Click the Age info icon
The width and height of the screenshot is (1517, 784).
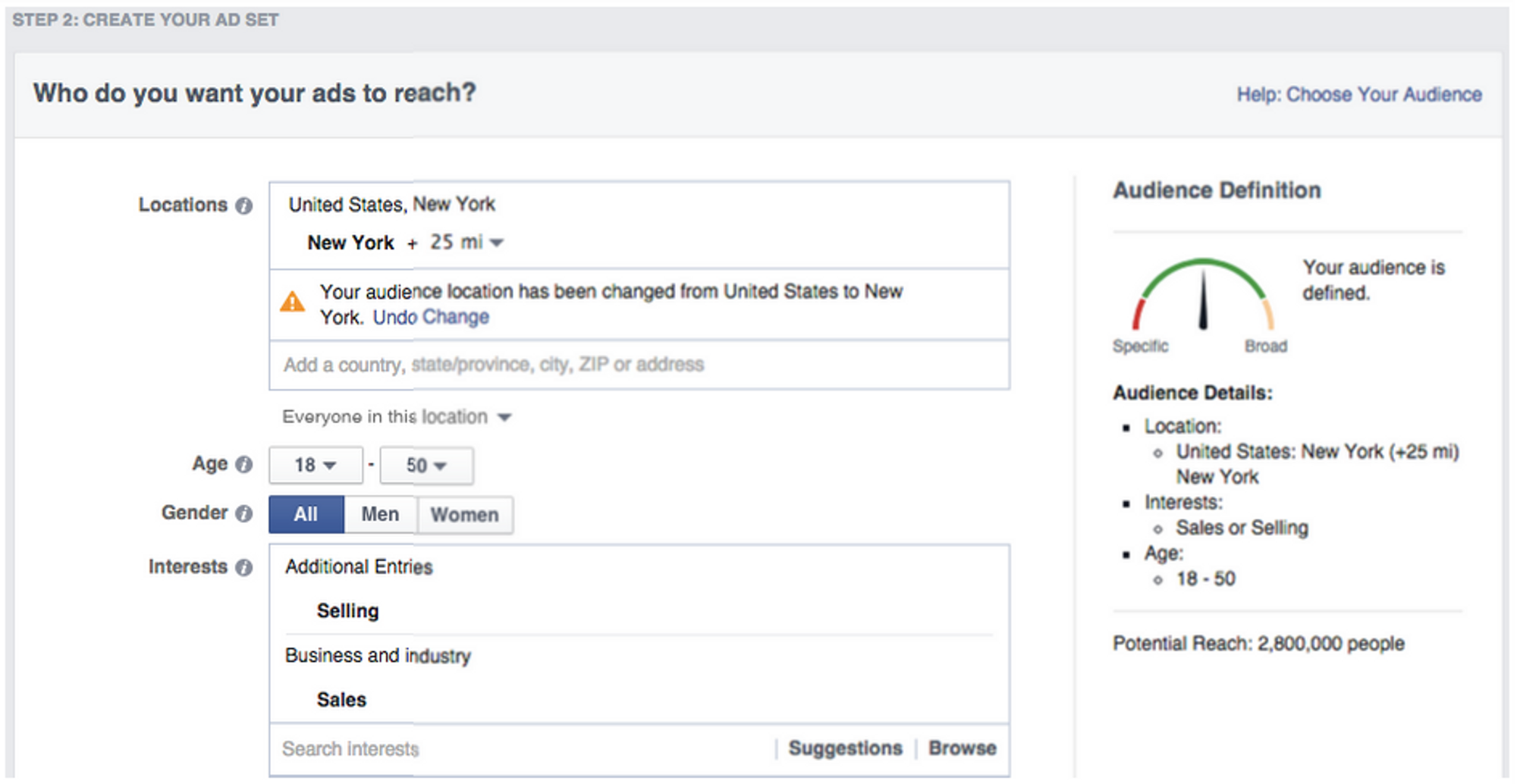pyautogui.click(x=243, y=465)
